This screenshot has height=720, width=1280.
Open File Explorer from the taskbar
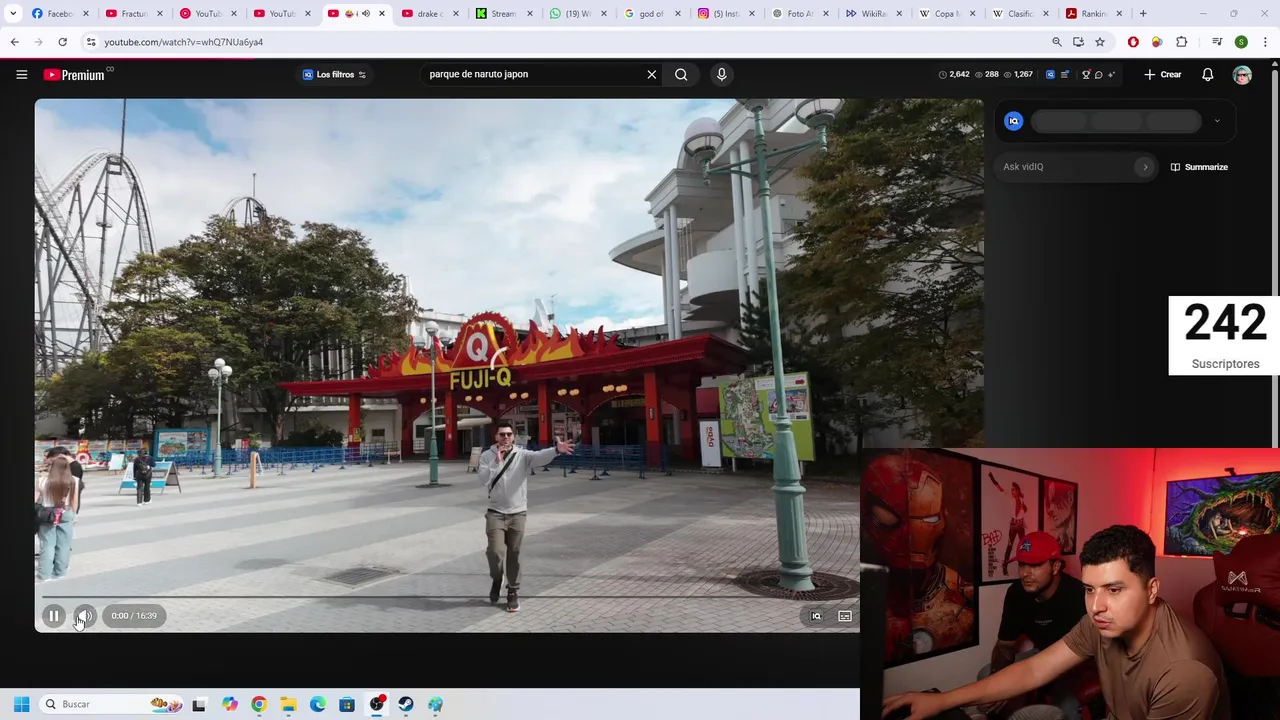[x=288, y=704]
